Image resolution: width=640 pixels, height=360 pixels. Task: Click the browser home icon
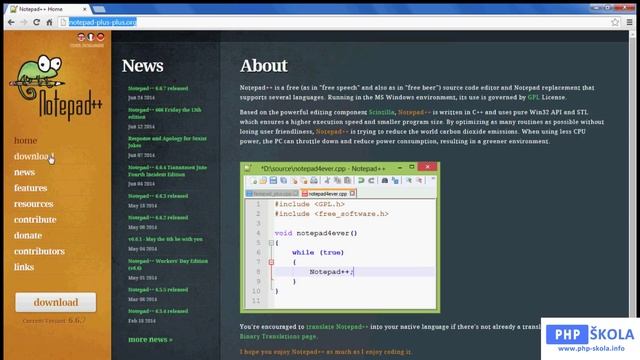point(49,22)
